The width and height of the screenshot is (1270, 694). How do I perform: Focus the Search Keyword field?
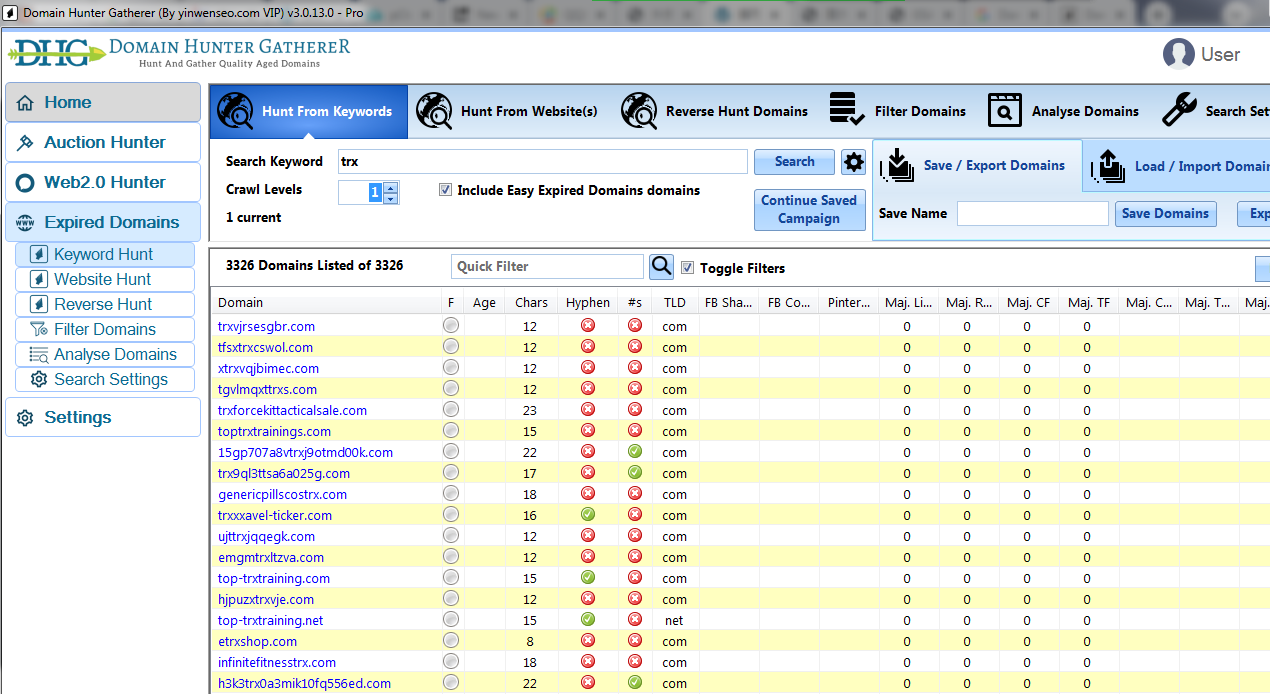tap(542, 162)
